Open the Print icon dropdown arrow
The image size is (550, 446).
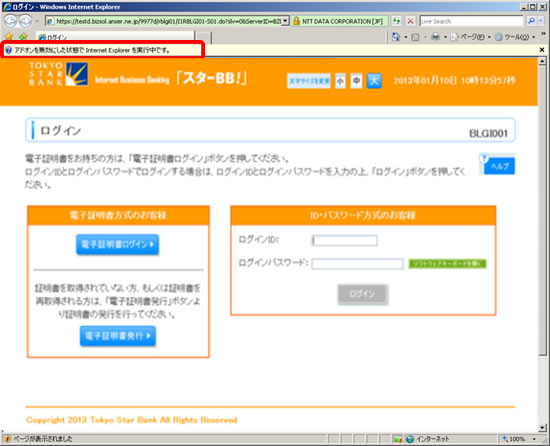point(445,37)
